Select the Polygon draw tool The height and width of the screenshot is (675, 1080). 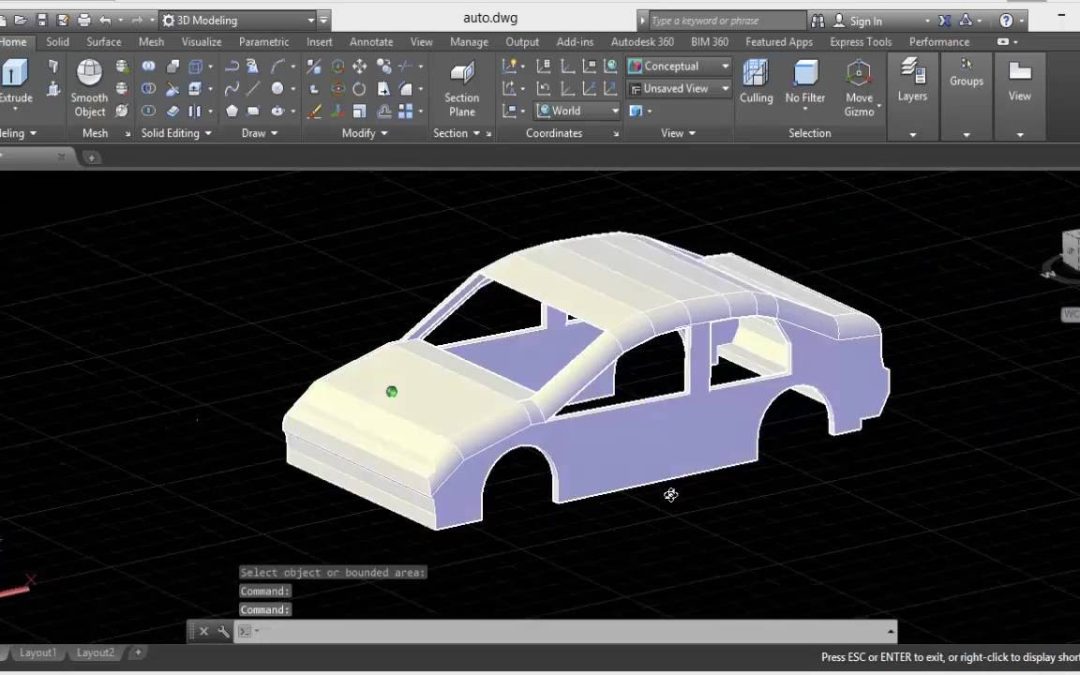pyautogui.click(x=232, y=110)
